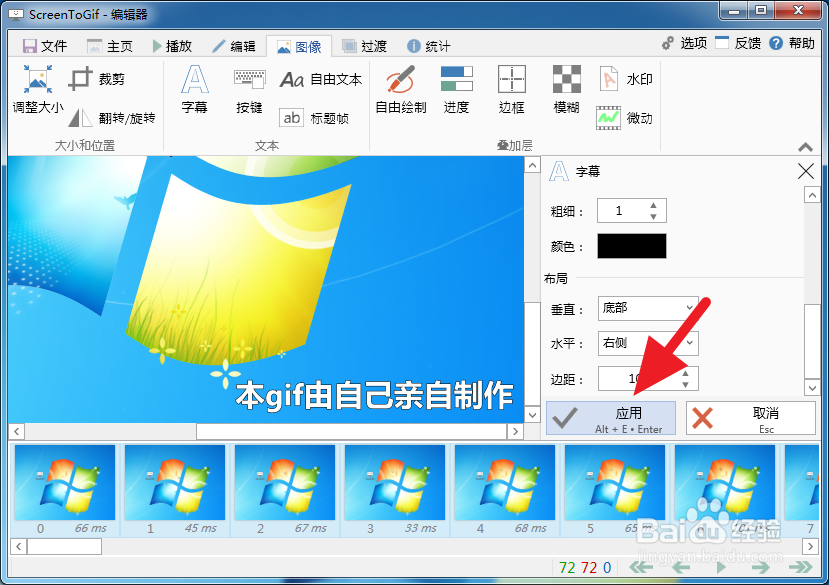Screen dimensions: 829x585
Task: Select frame 2 thumbnail (67 ms)
Action: point(284,489)
